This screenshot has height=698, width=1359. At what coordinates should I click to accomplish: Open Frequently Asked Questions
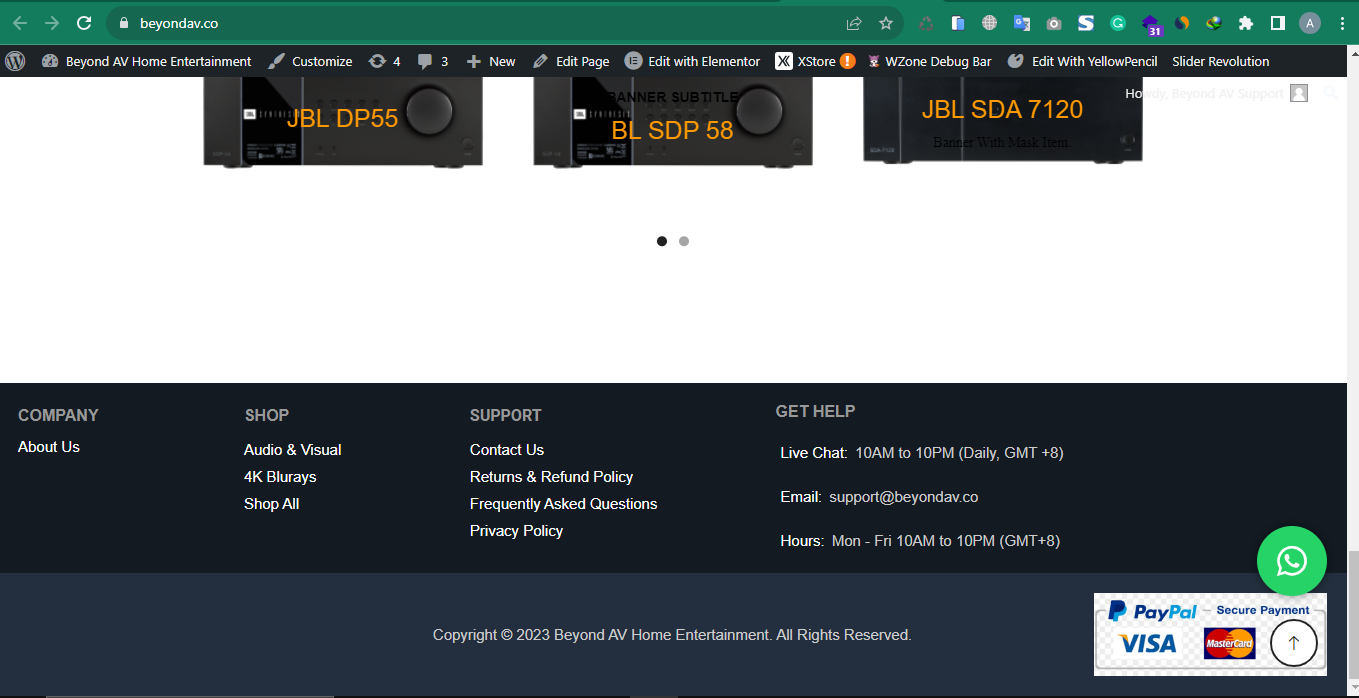pyautogui.click(x=564, y=504)
